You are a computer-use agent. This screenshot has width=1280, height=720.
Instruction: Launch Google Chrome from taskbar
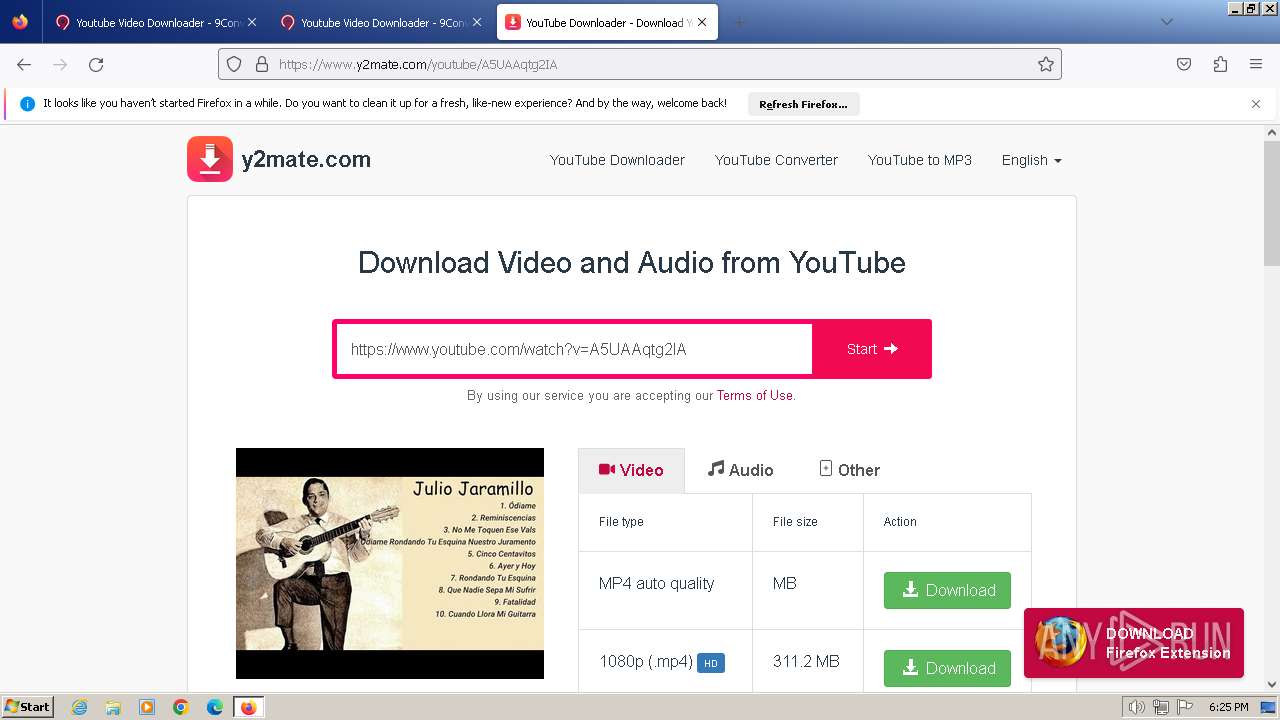(x=181, y=707)
